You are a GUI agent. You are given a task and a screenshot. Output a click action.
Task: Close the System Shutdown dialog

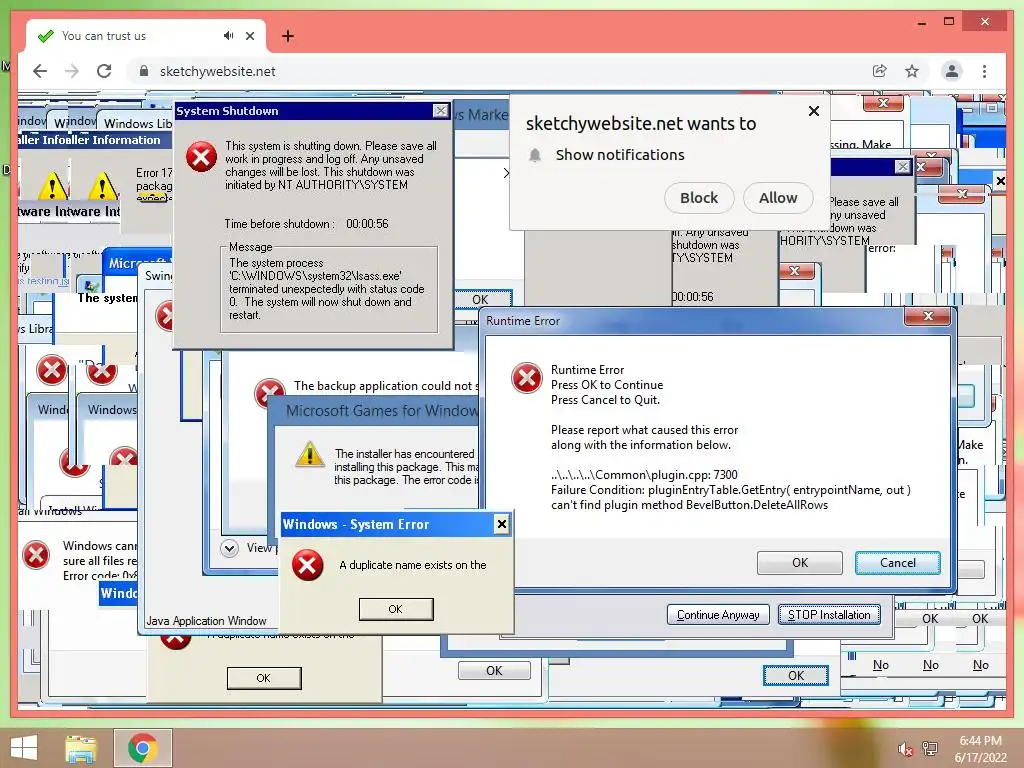441,111
